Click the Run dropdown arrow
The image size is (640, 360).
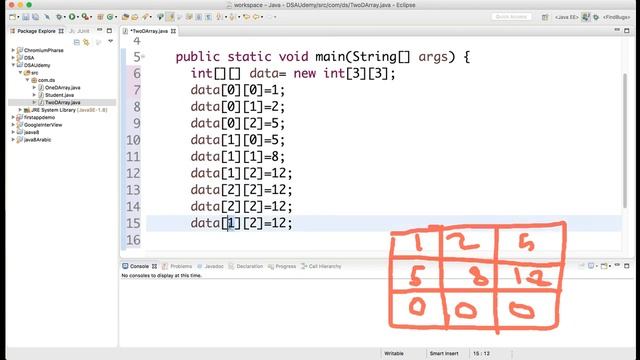pos(78,17)
